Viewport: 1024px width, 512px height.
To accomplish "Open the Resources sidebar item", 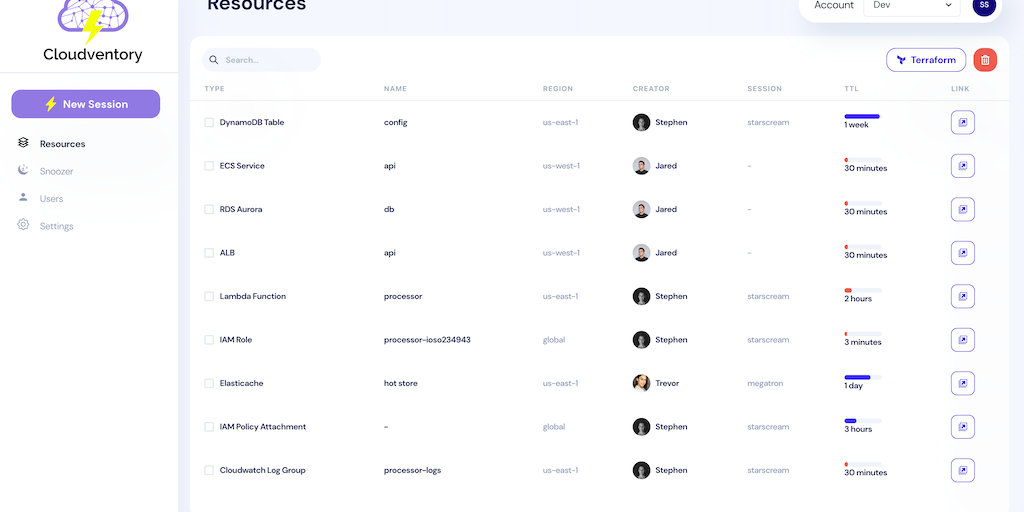I will pos(62,144).
